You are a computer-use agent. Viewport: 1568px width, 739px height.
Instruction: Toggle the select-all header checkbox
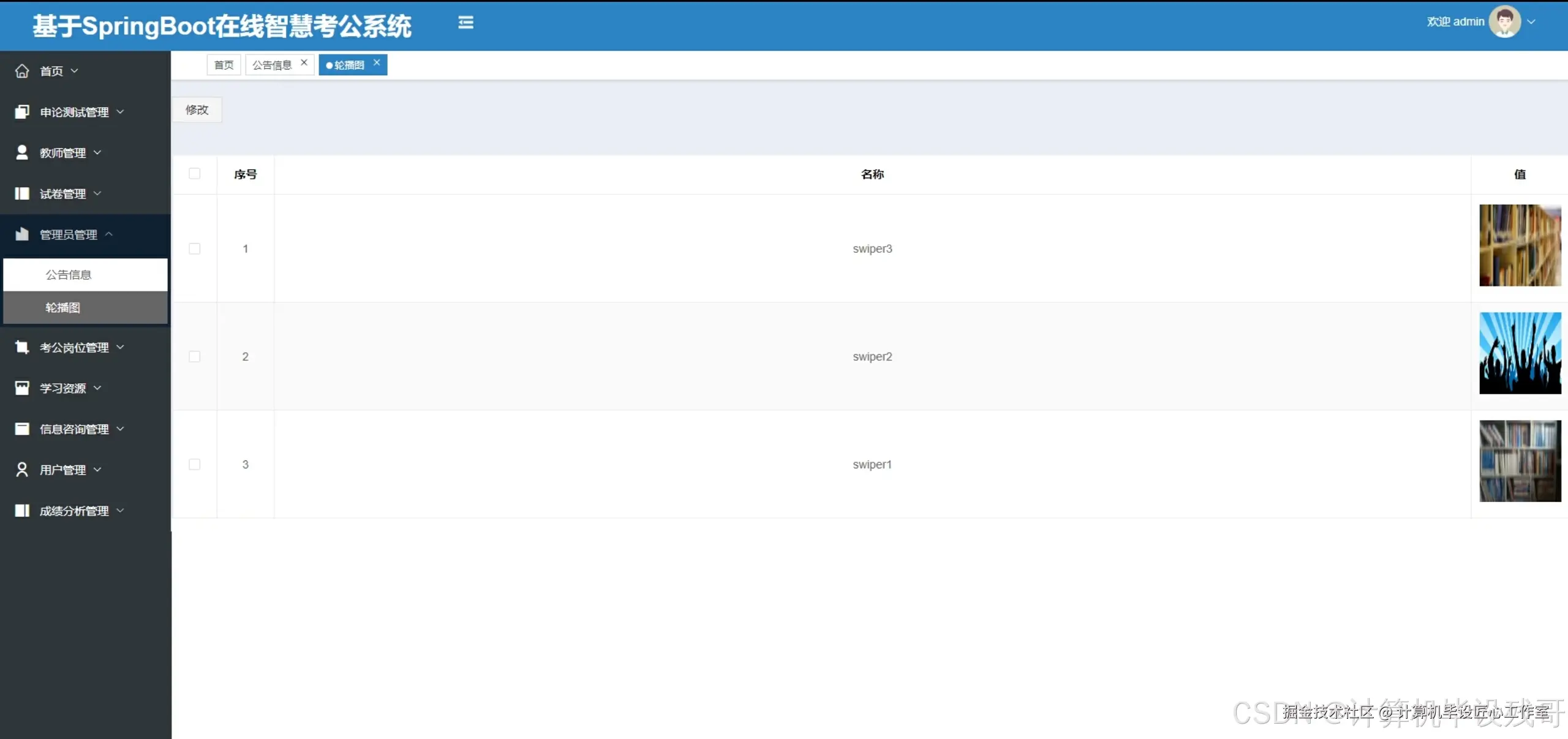(195, 174)
